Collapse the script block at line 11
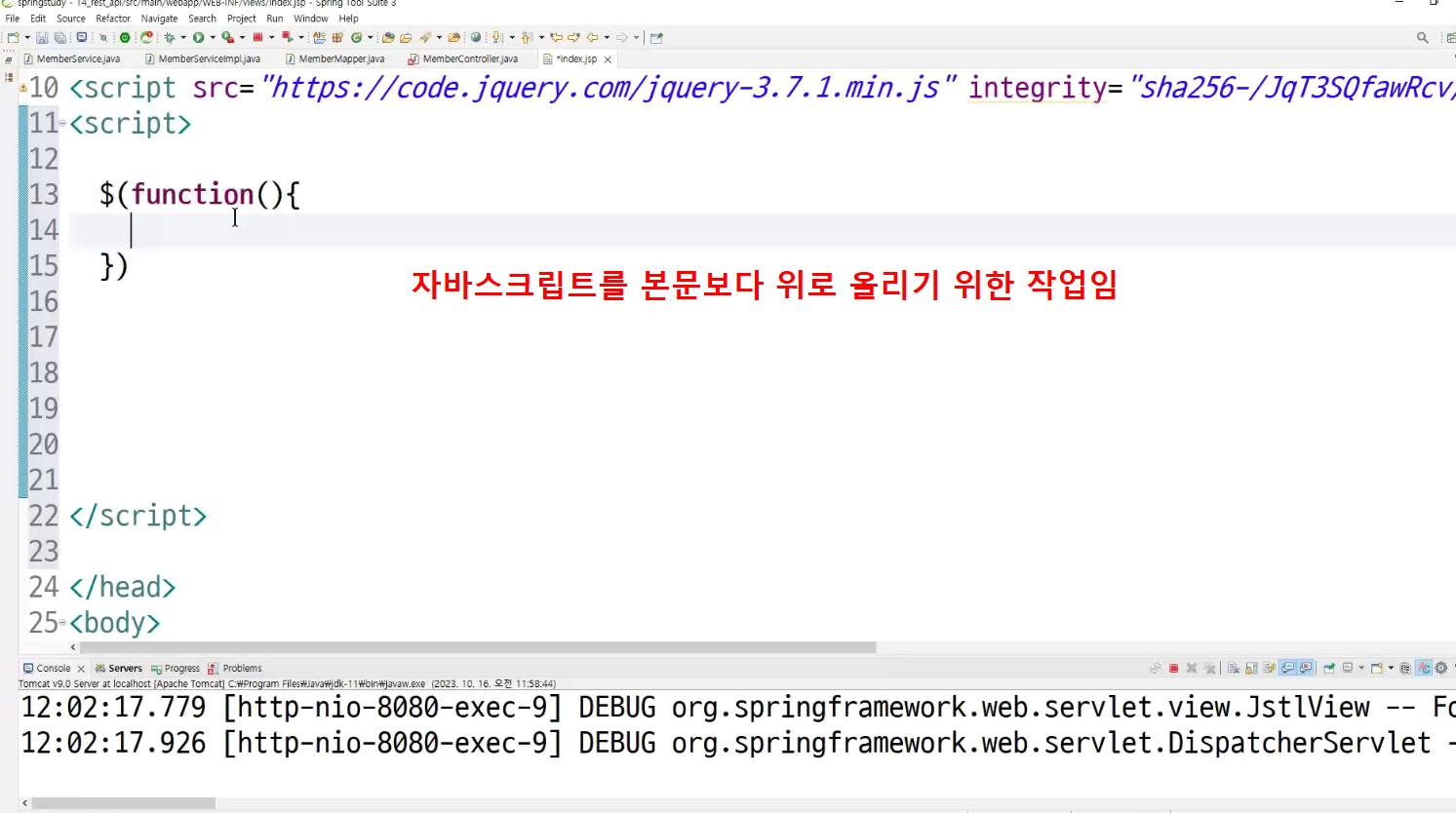The height and width of the screenshot is (813, 1456). (63, 124)
